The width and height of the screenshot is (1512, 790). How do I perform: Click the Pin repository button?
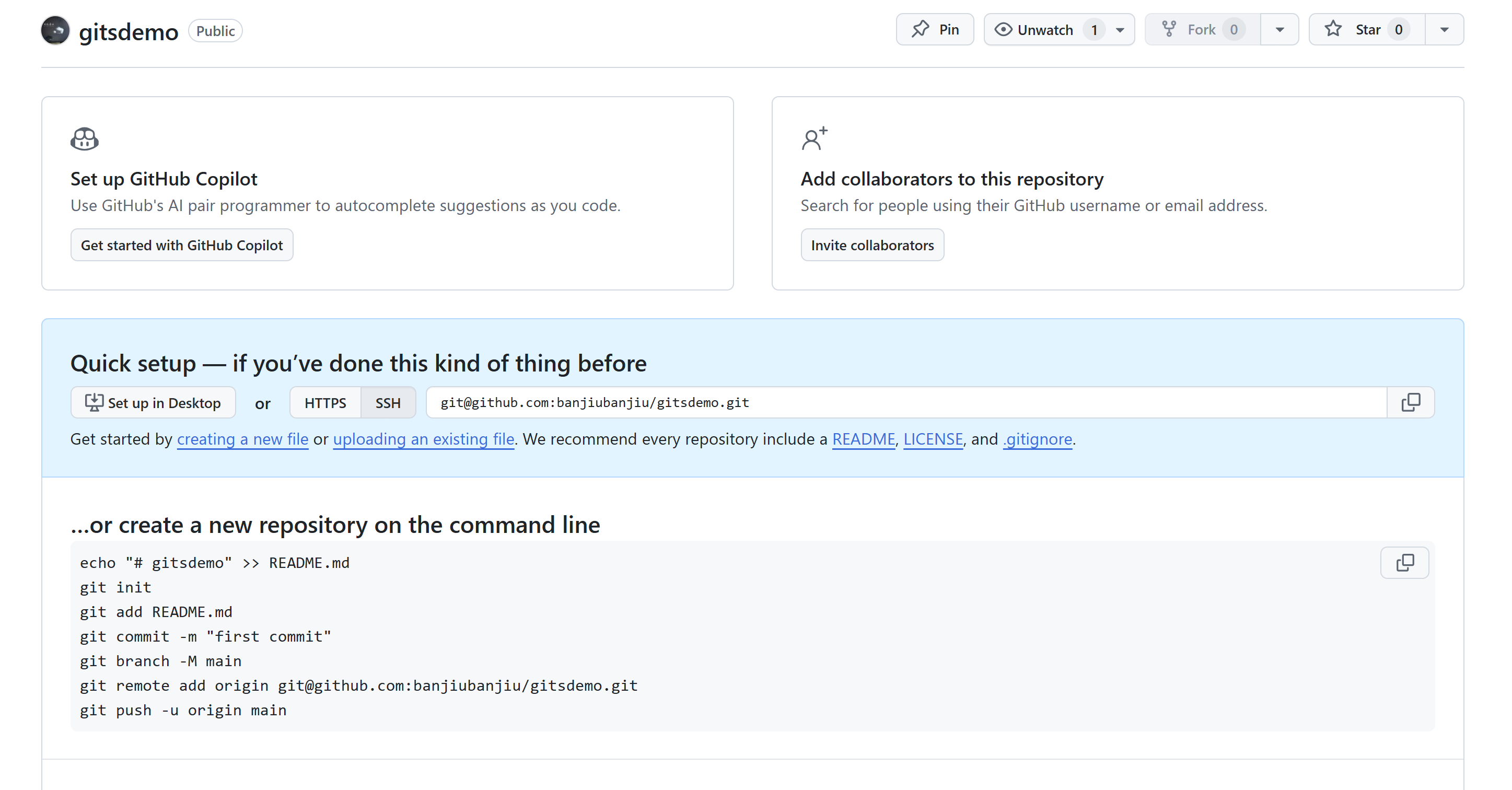tap(935, 29)
